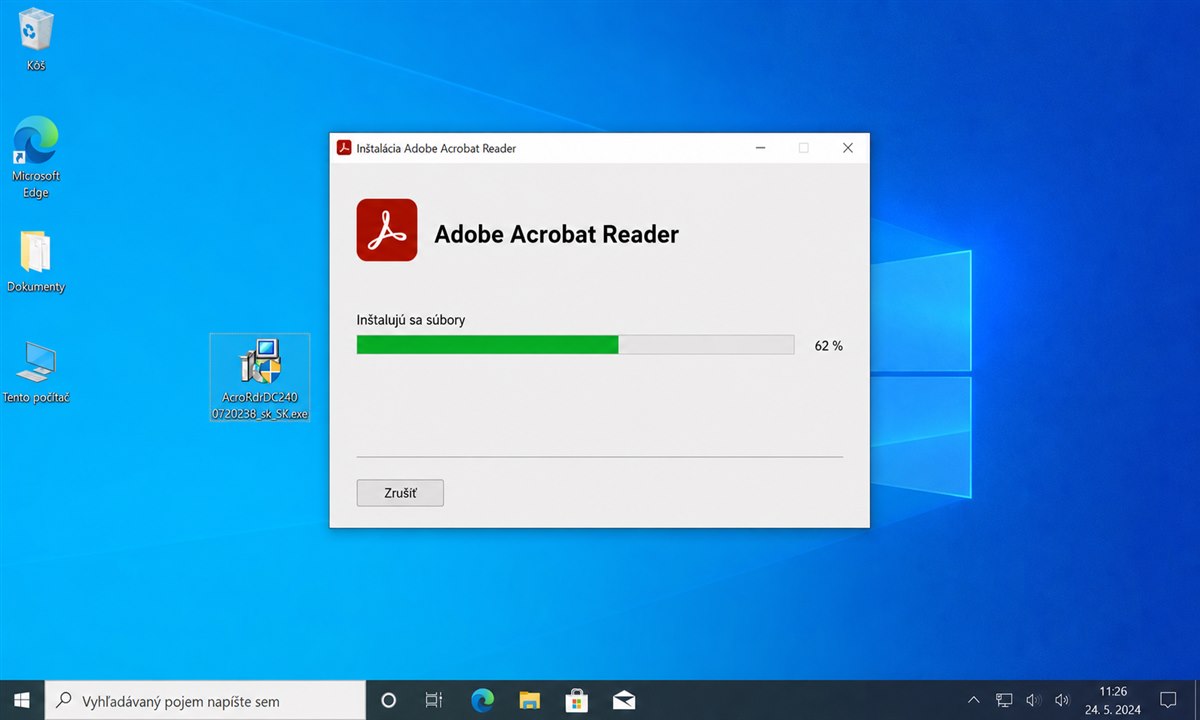Click the Adobe Acrobat Reader logo in the installer
The height and width of the screenshot is (720, 1200).
click(387, 230)
